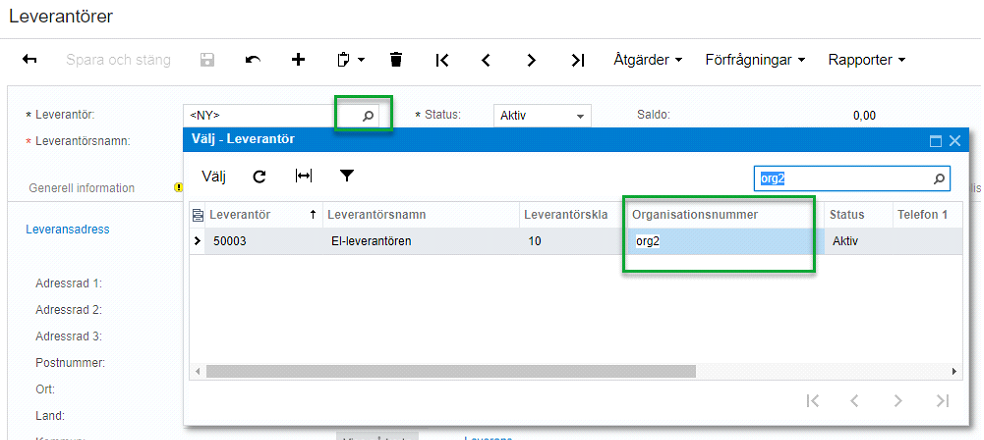Click the Aktiv status cell in grid
984x440 pixels.
[x=858, y=241]
